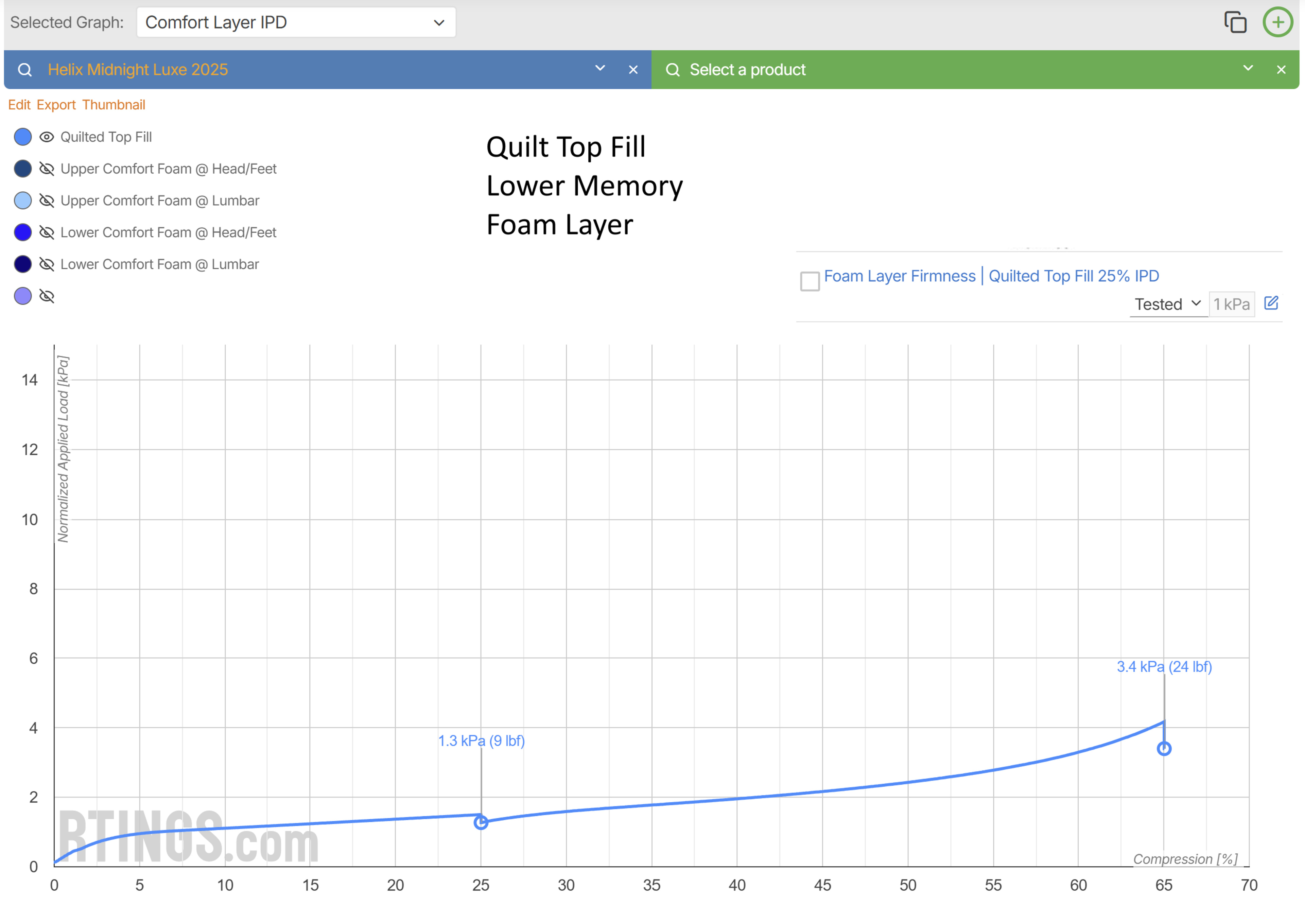Remove the Helix Midnight Luxe 2025 product

click(x=633, y=70)
